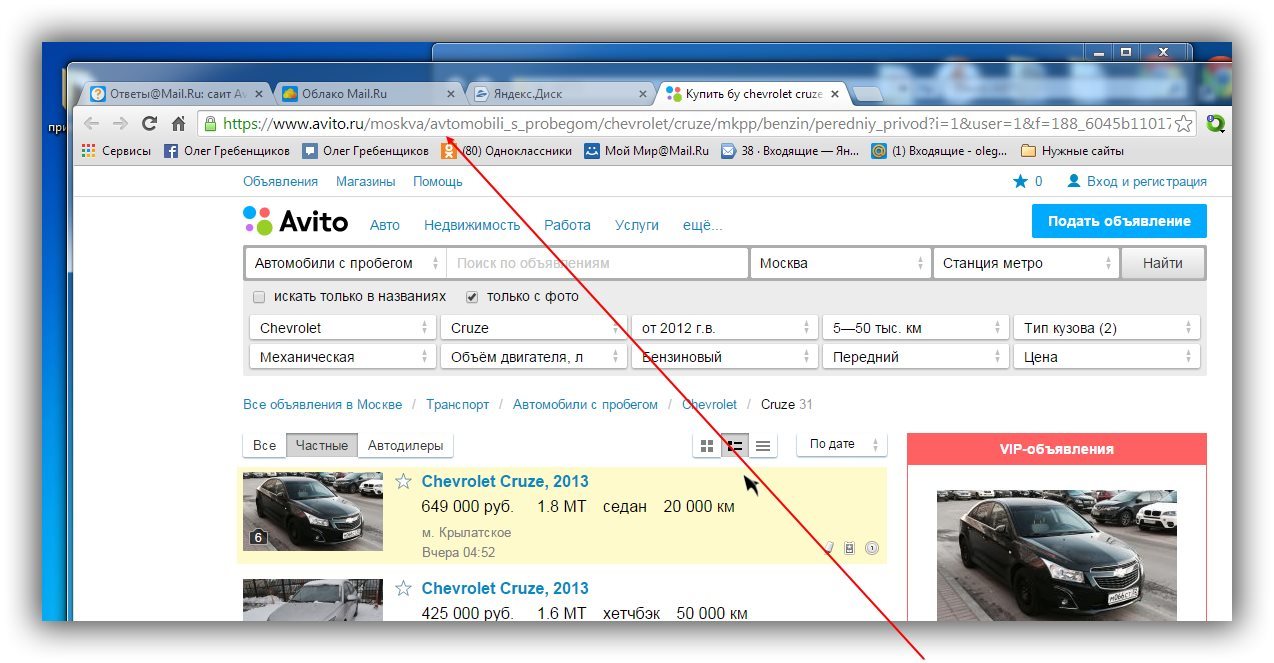Image resolution: width=1274 pixels, height=663 pixels.
Task: Open the VIP-объявления car photo
Action: [1057, 555]
